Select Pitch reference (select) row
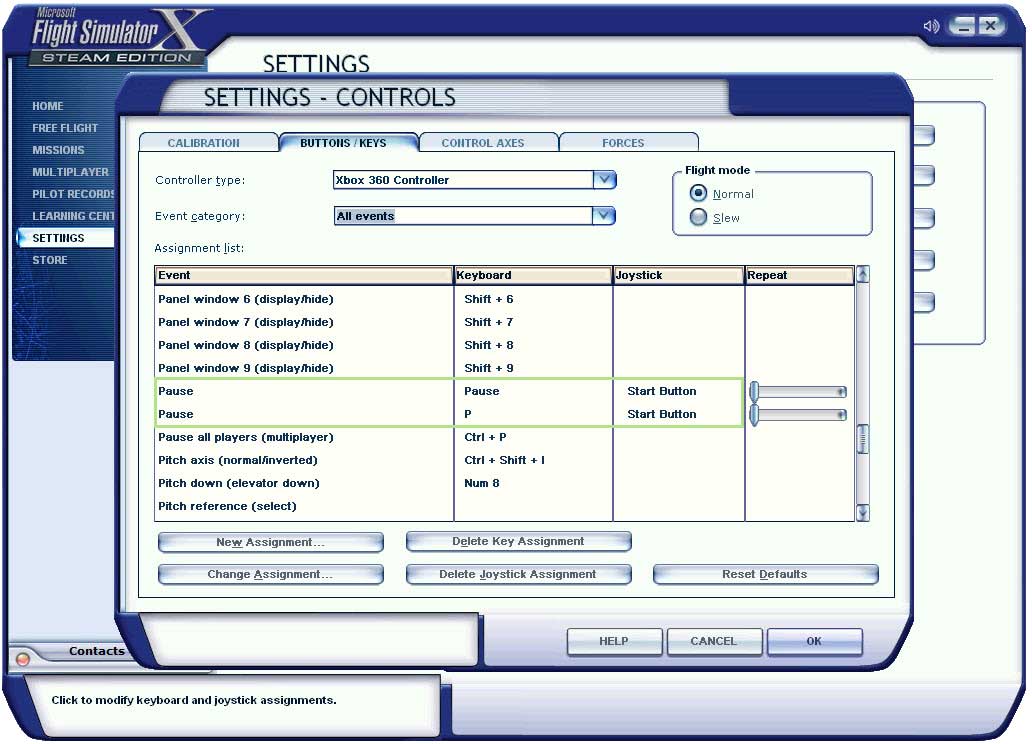 pos(504,506)
